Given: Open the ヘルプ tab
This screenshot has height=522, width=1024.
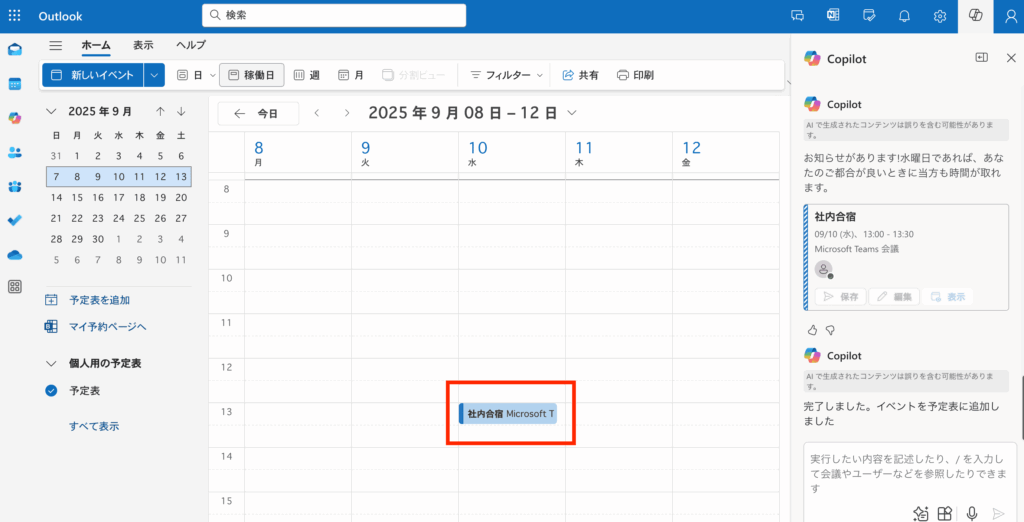Looking at the screenshot, I should click(x=191, y=46).
